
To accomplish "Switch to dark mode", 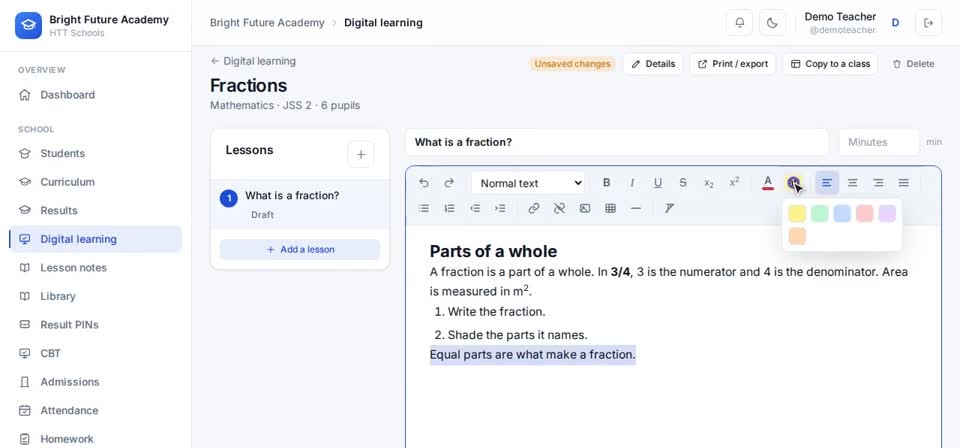I will 773,23.
